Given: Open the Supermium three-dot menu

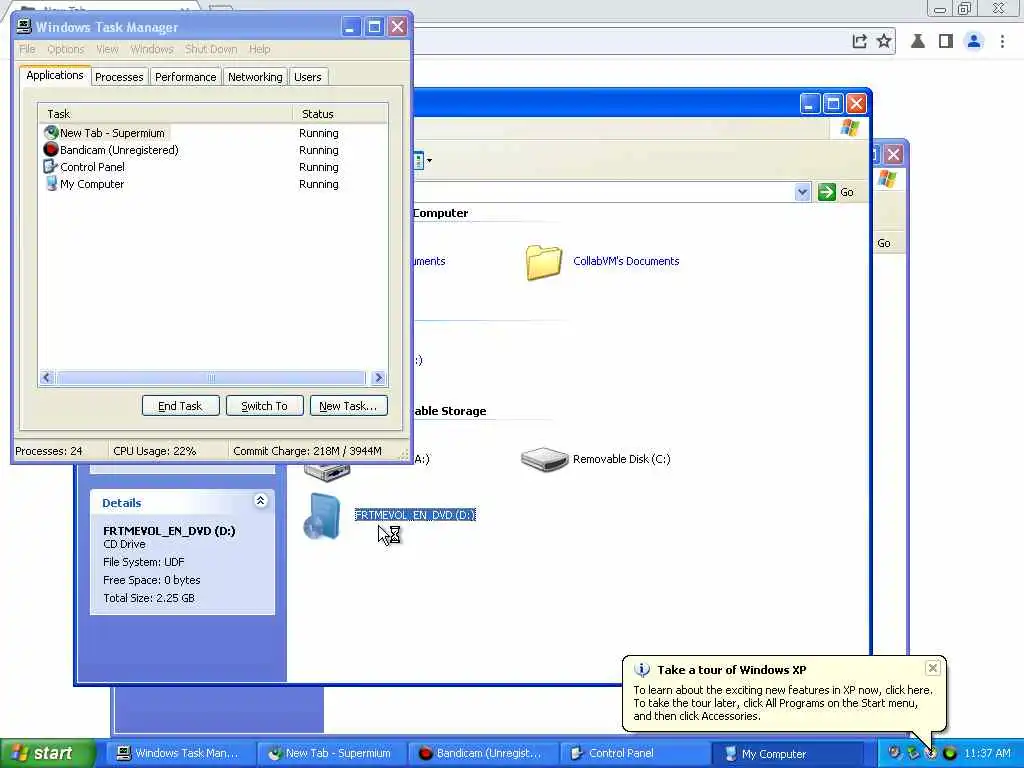Looking at the screenshot, I should point(1002,41).
